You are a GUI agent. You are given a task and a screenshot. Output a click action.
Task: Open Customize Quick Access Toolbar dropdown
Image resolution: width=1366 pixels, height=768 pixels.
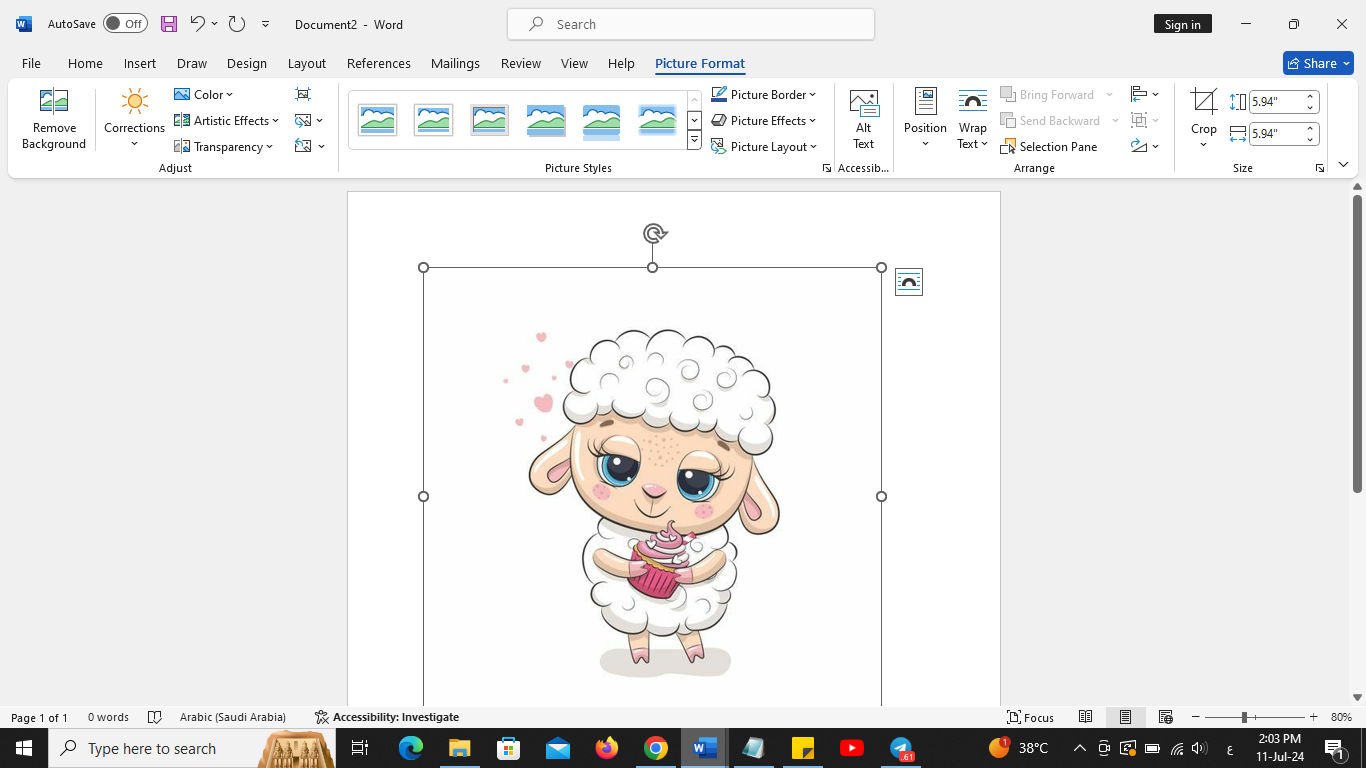click(x=265, y=24)
